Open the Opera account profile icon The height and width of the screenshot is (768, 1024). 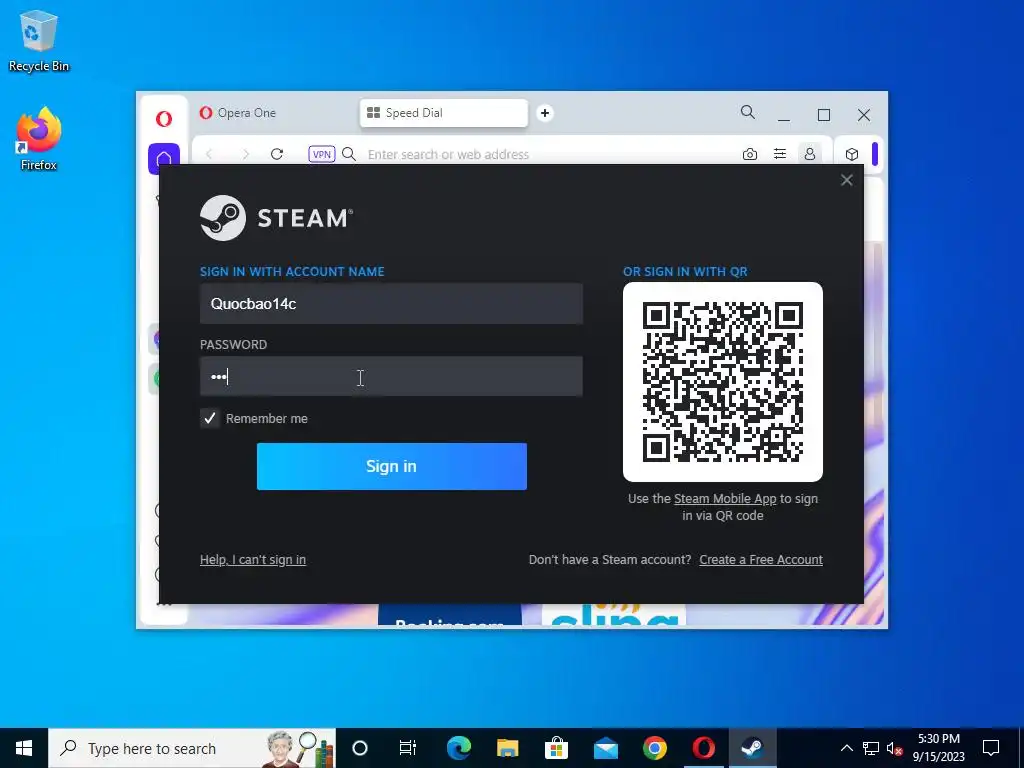coord(810,154)
